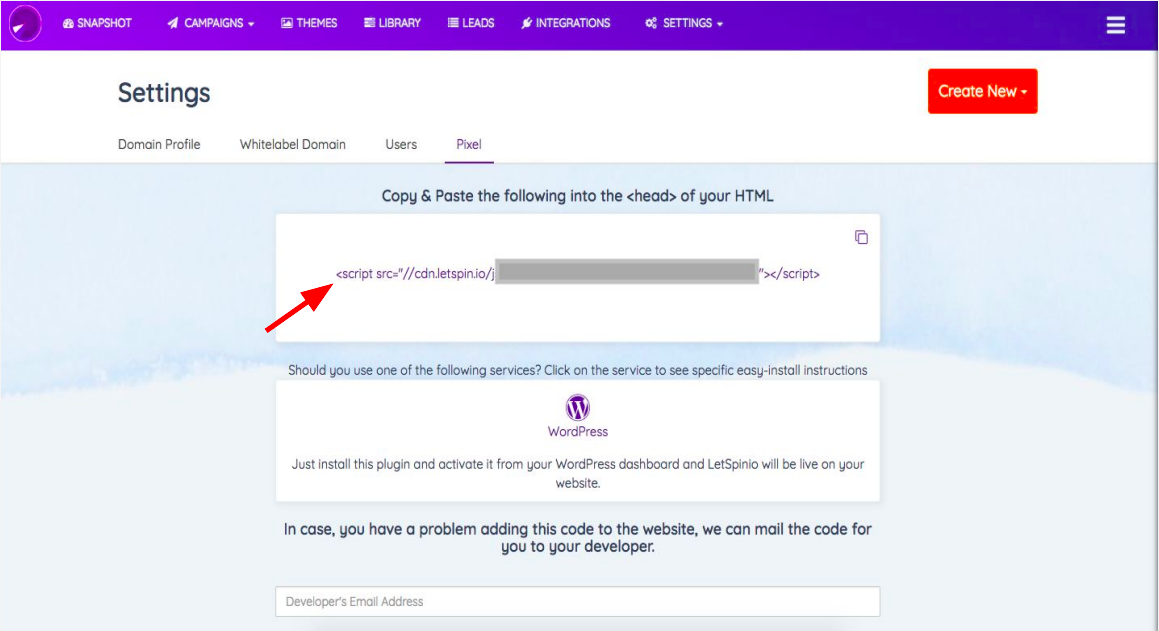Viewport: 1159px width, 631px height.
Task: Go to the Themes page
Action: point(309,23)
